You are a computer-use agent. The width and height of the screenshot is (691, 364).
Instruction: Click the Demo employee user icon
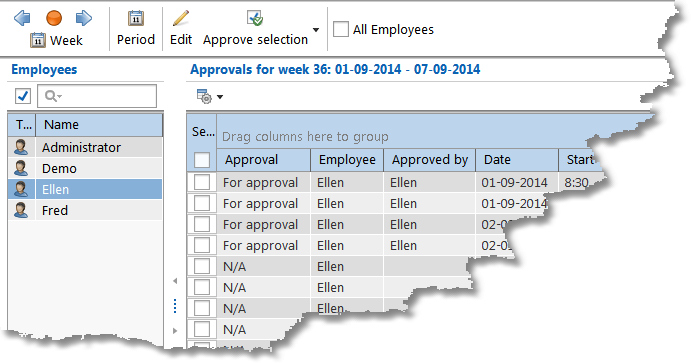click(21, 168)
